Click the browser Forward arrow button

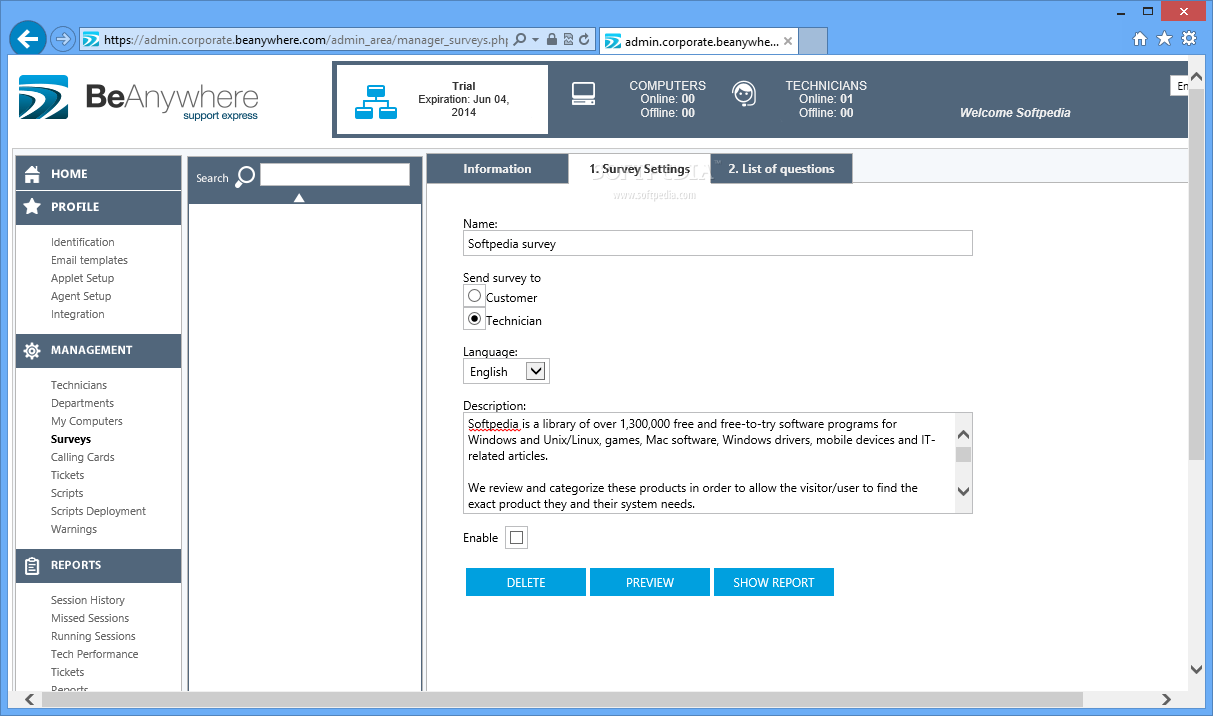pyautogui.click(x=62, y=40)
